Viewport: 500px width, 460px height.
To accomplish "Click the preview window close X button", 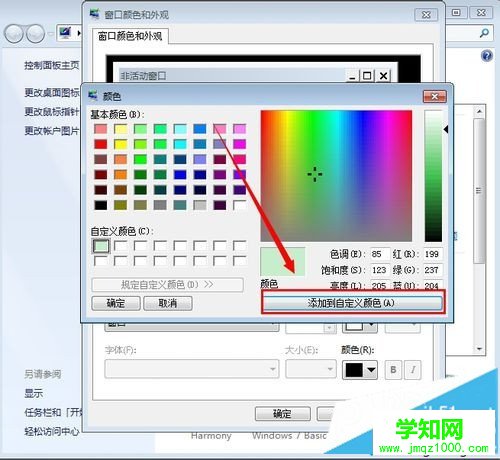I will pos(383,76).
